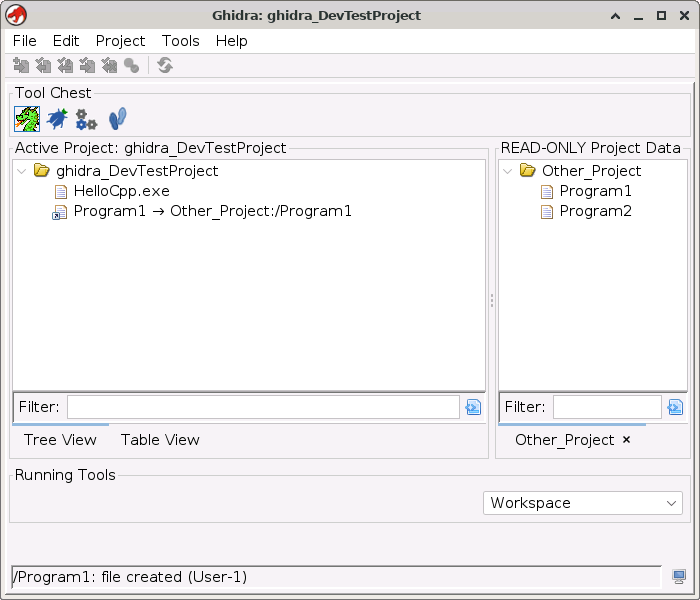Screen dimensions: 700x600
Task: Open filter options in read-only project panel
Action: (675, 407)
